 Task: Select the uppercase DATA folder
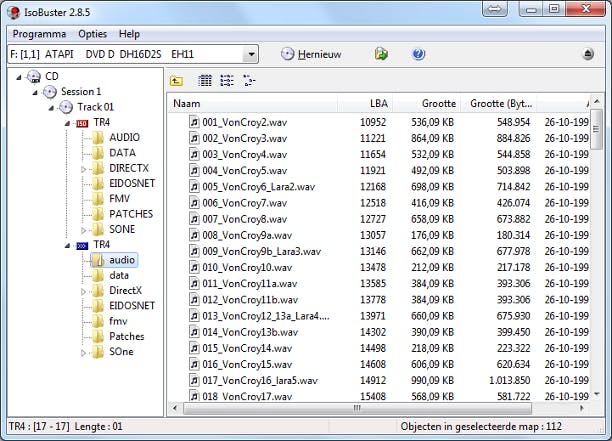[x=123, y=153]
